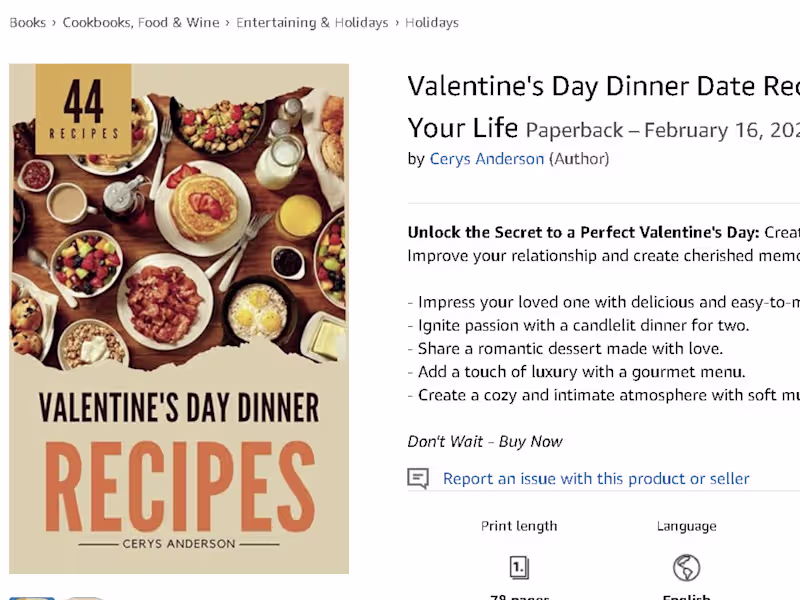
Task: Select the Holidays breadcrumb link
Action: tap(432, 23)
